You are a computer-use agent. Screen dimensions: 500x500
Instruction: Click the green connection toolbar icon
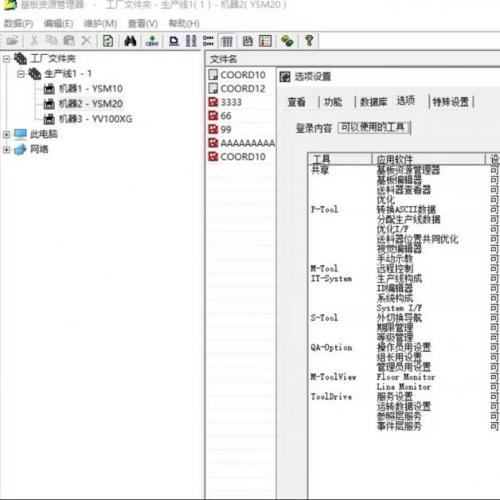tap(287, 41)
